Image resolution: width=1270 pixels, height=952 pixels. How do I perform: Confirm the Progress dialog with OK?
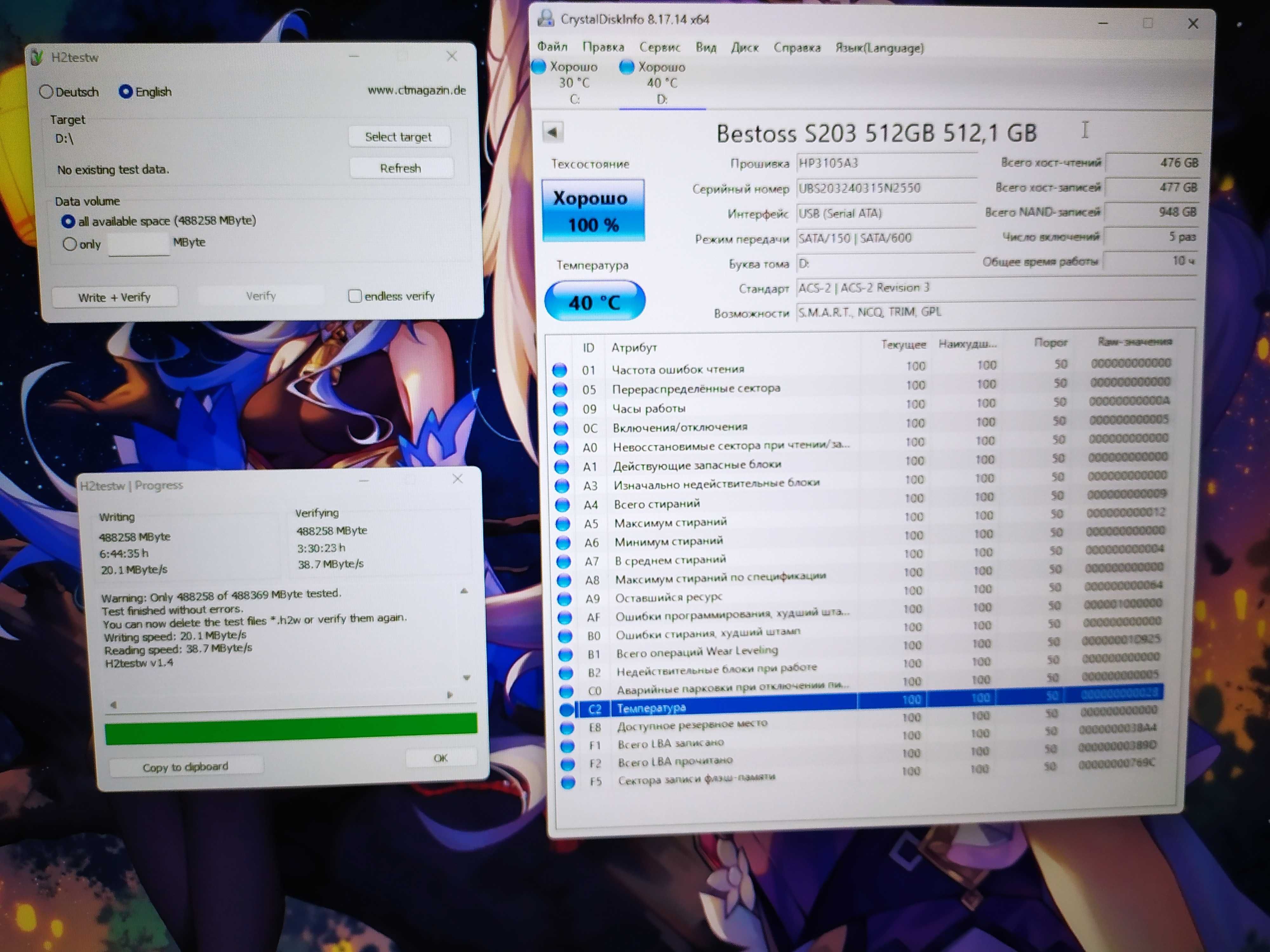pos(440,758)
